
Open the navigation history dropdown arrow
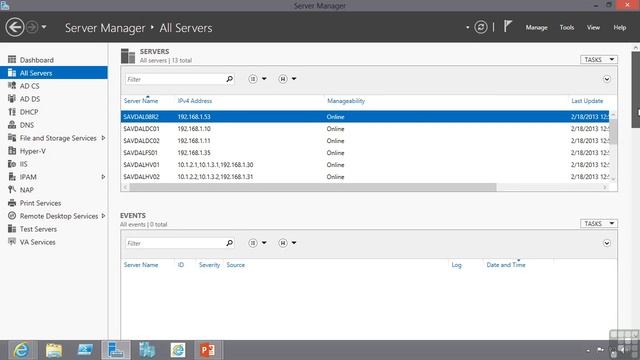[x=44, y=27]
